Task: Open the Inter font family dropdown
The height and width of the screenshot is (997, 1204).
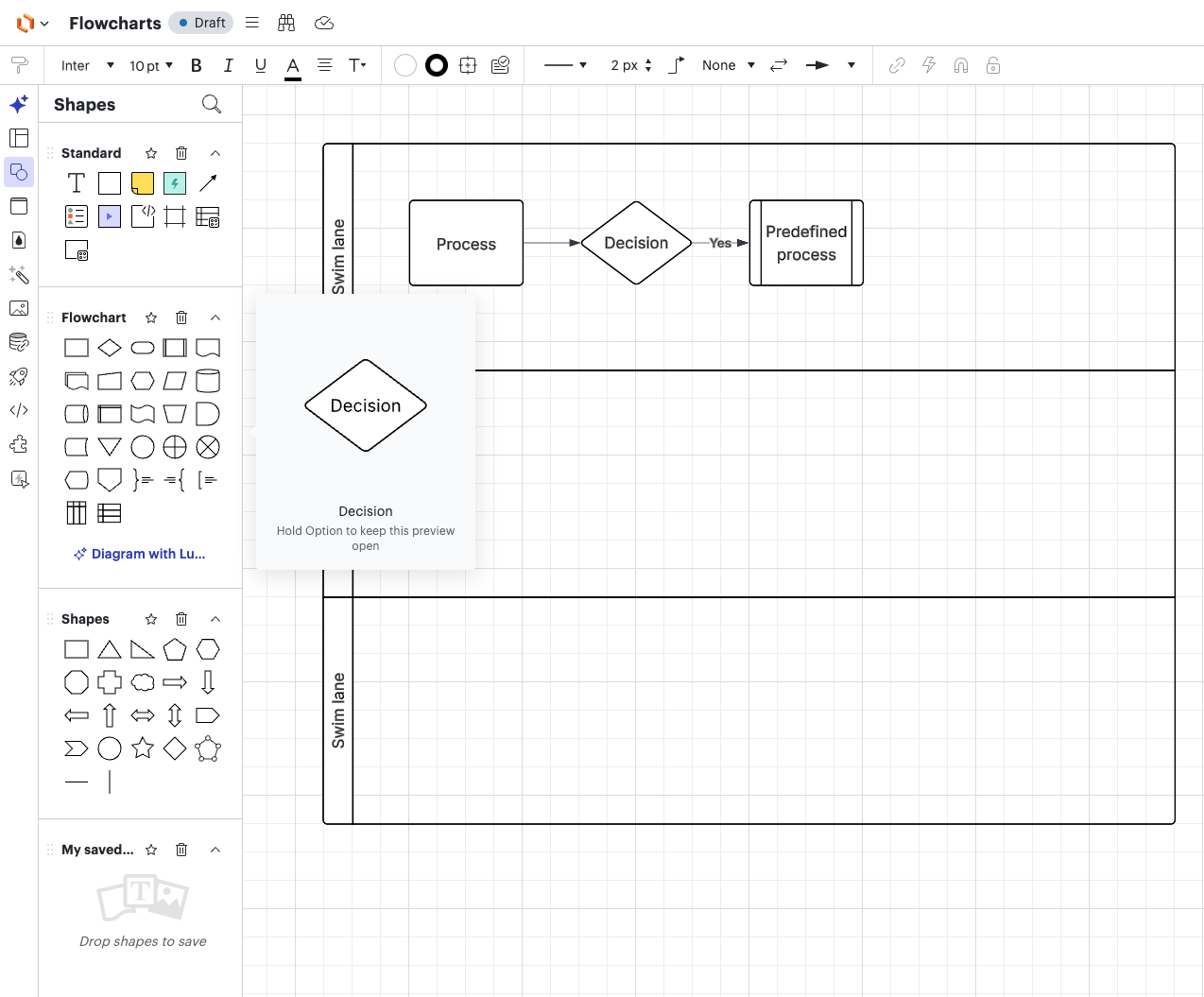Action: click(87, 65)
